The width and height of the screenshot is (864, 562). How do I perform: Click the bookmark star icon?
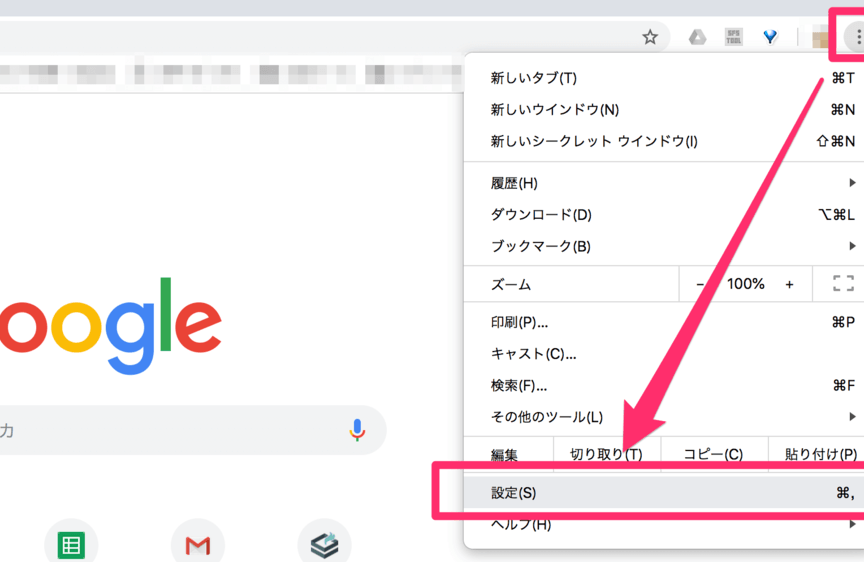click(650, 37)
